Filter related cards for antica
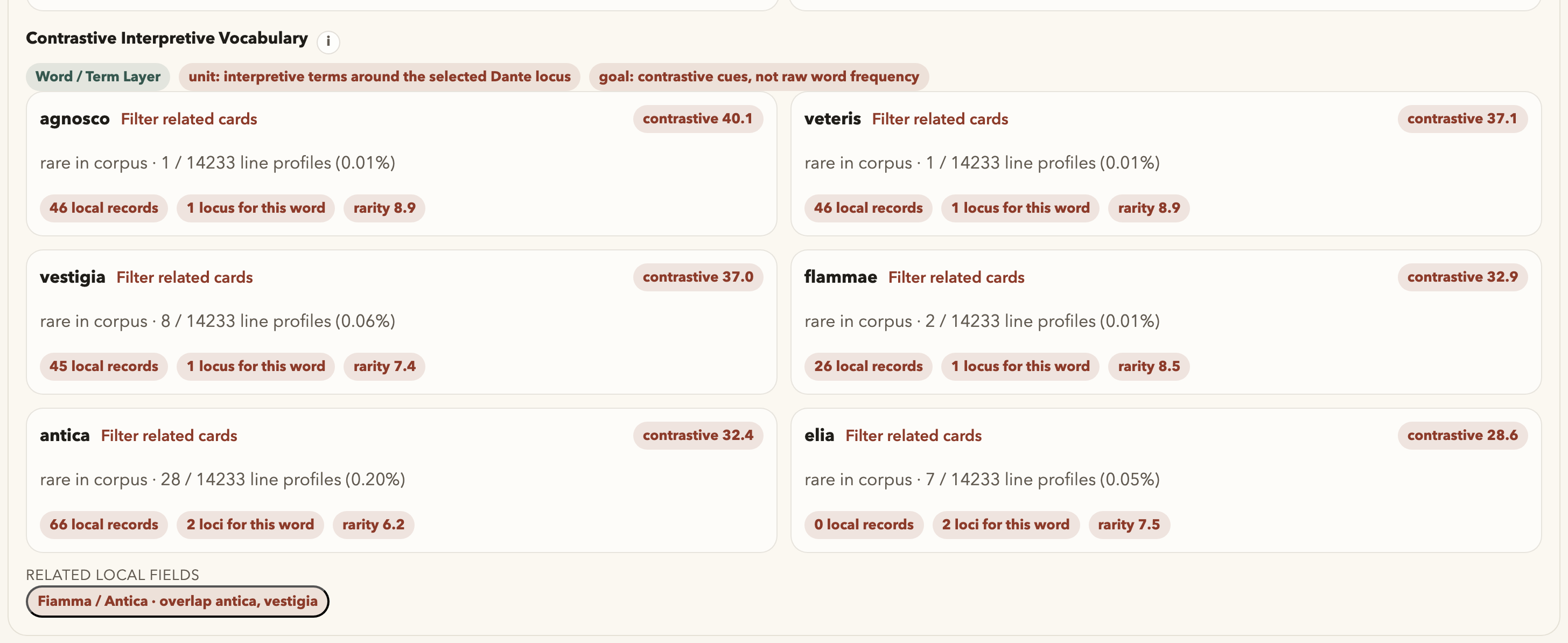Screen dimensions: 1568x643 point(169,436)
